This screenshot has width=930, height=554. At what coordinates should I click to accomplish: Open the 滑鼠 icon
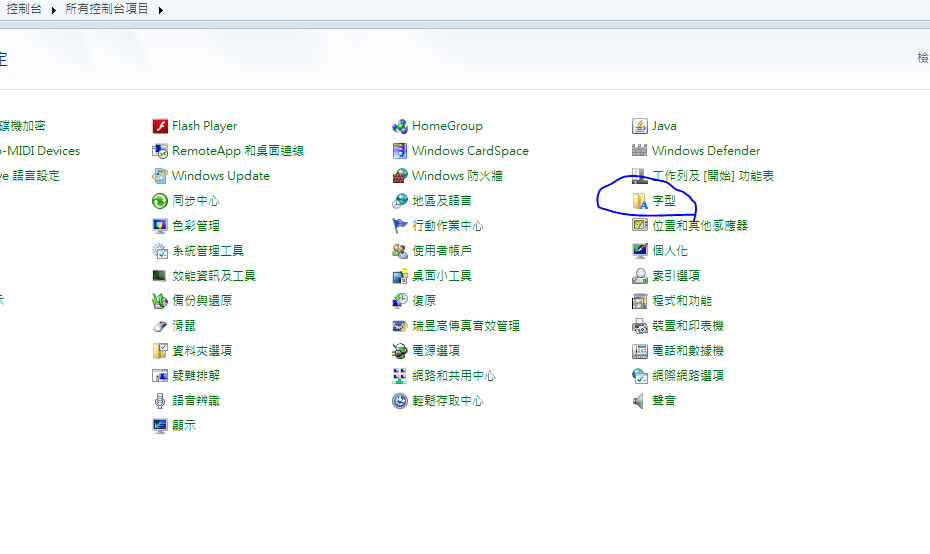coord(160,326)
